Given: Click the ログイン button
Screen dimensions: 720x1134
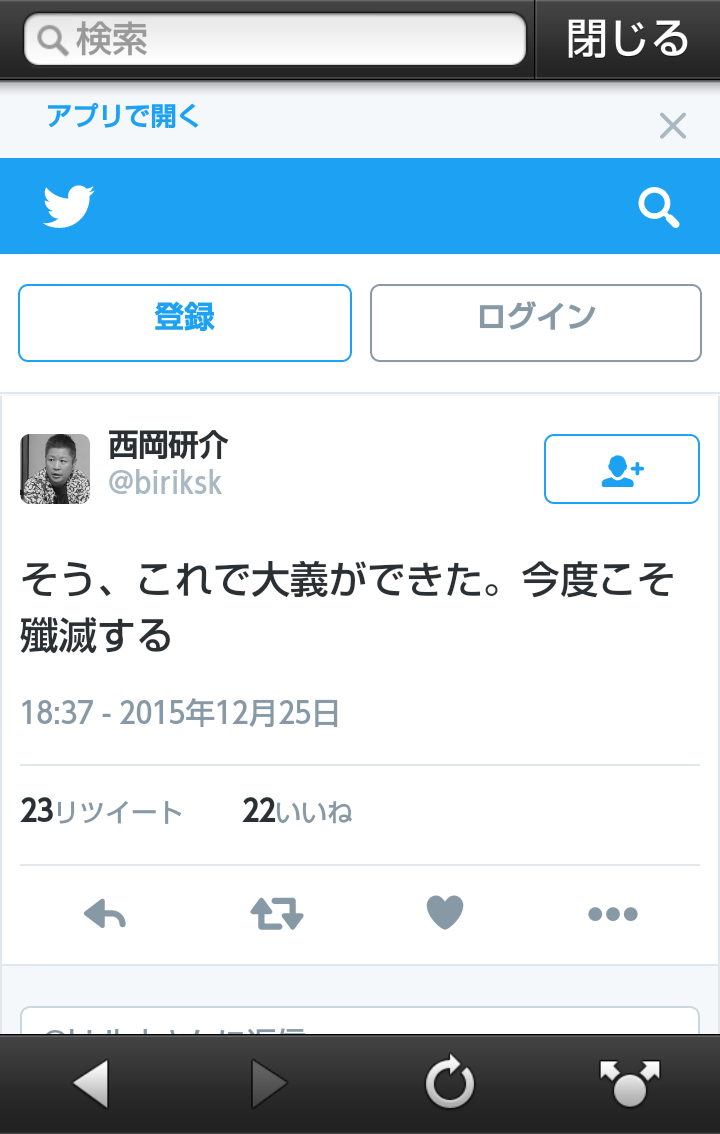Looking at the screenshot, I should pos(536,323).
